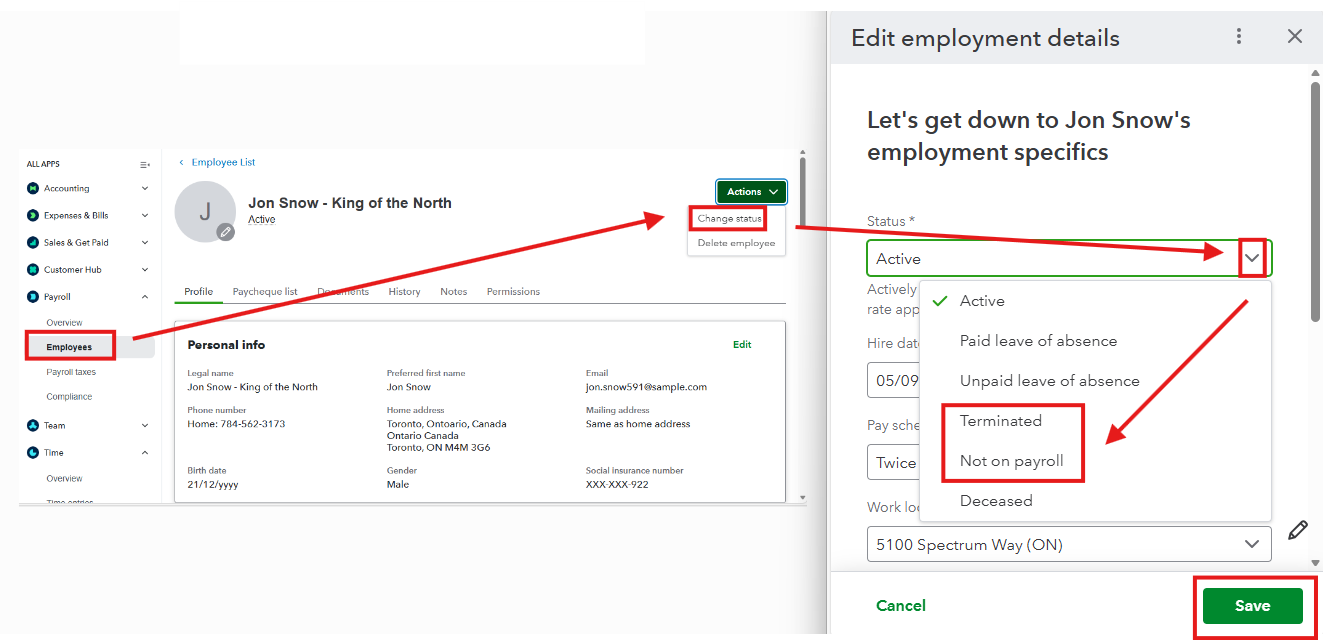Viewport: 1323px width, 640px height.
Task: Open the Status dropdown arrow
Action: tap(1252, 258)
